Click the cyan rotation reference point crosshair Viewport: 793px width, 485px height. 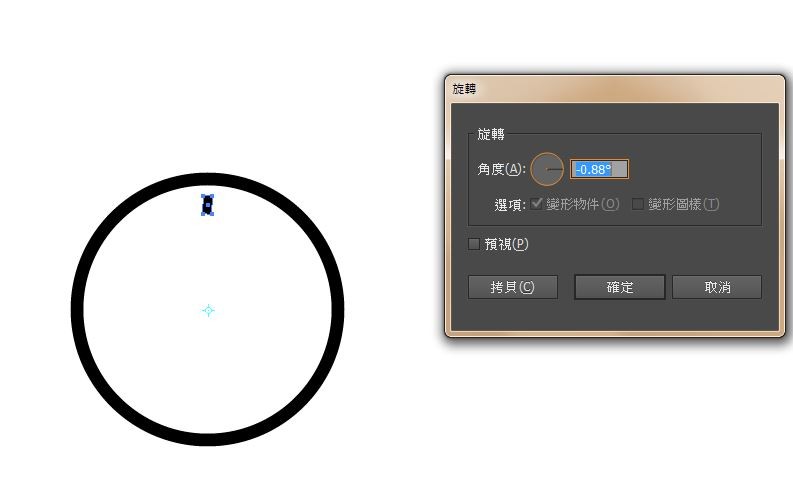(x=208, y=310)
